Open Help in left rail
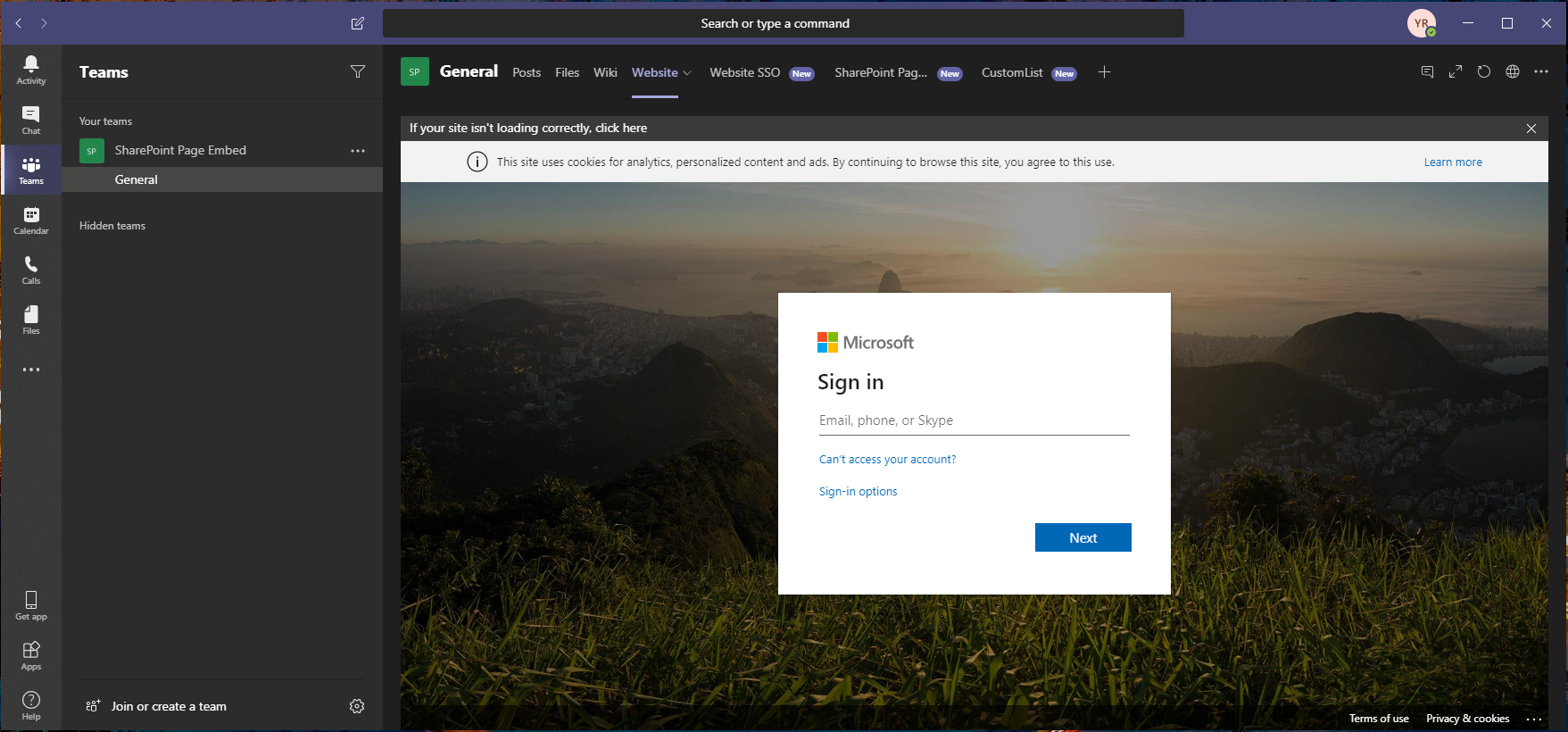 coord(30,705)
